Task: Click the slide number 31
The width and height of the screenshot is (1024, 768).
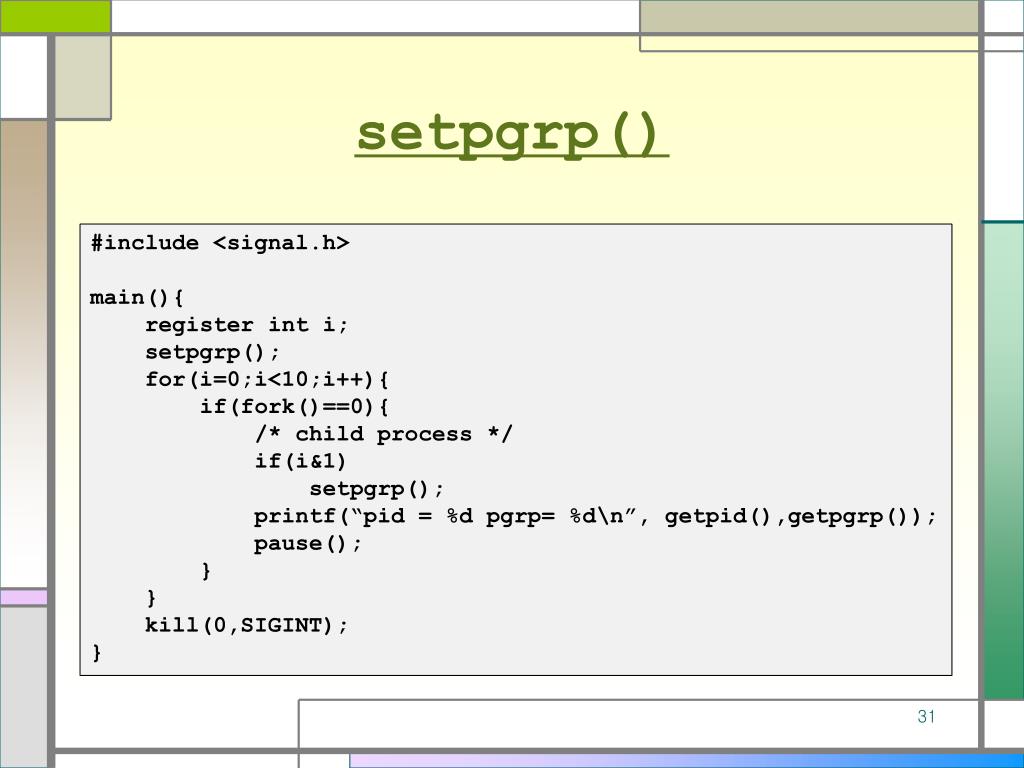Action: (x=926, y=716)
